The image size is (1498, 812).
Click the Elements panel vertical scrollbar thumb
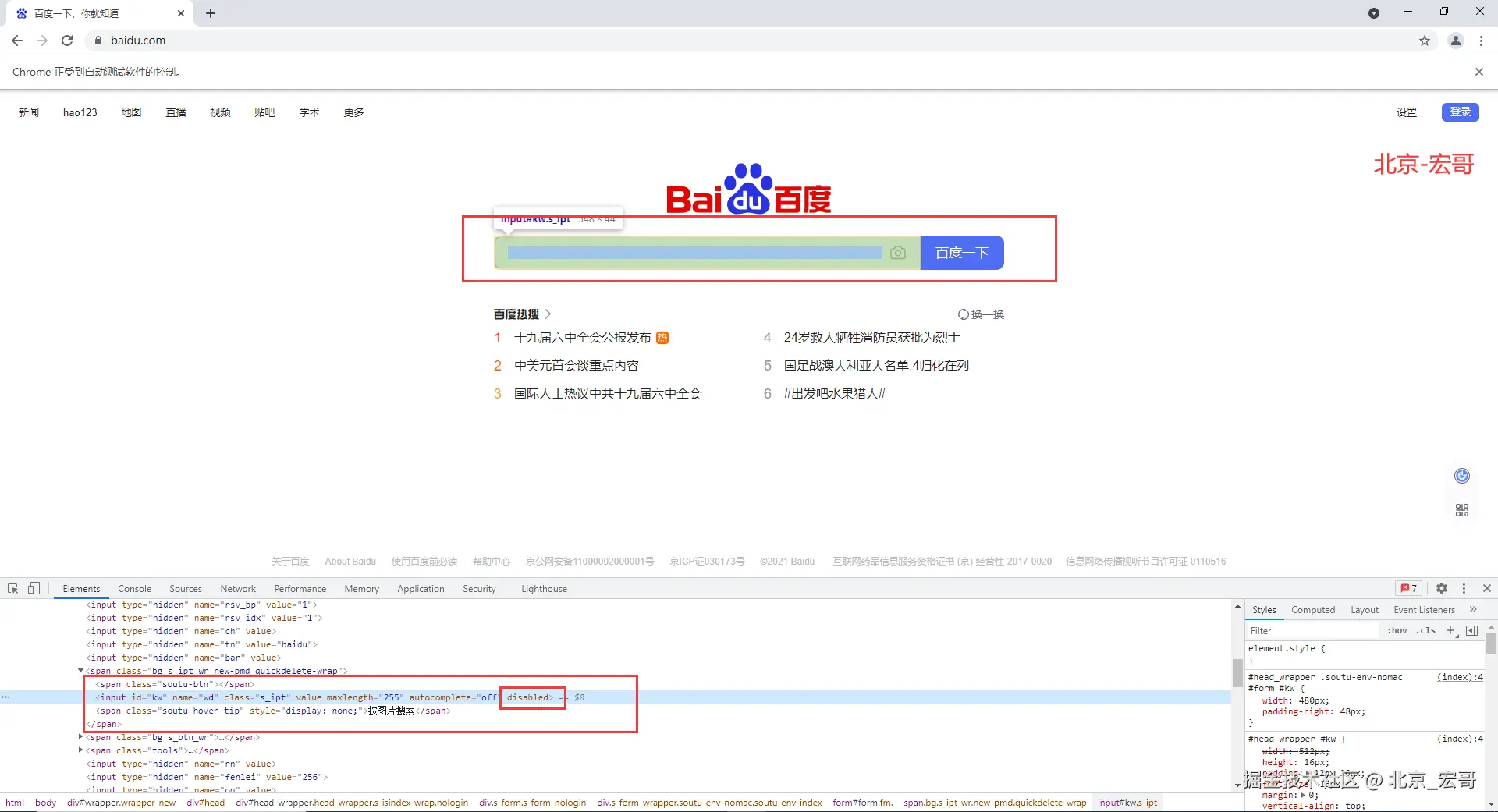1237,673
